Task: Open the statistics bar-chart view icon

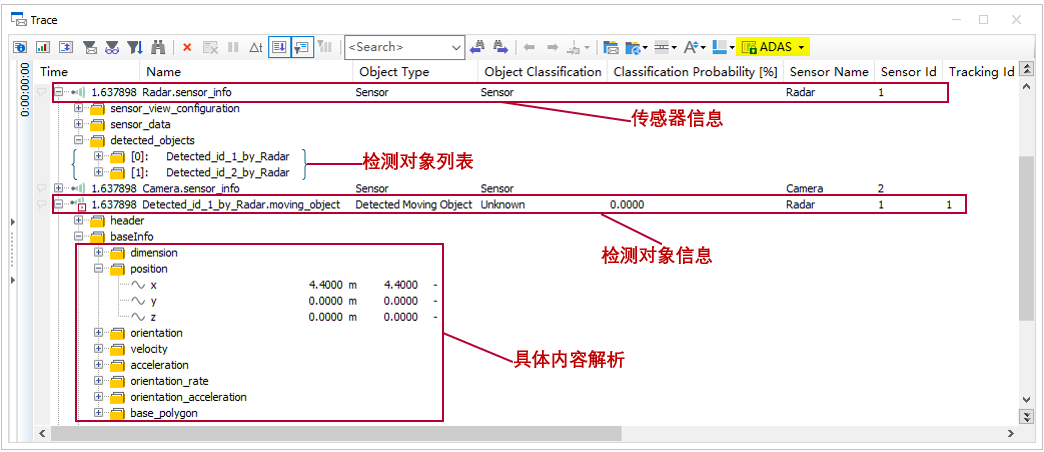Action: tap(43, 47)
